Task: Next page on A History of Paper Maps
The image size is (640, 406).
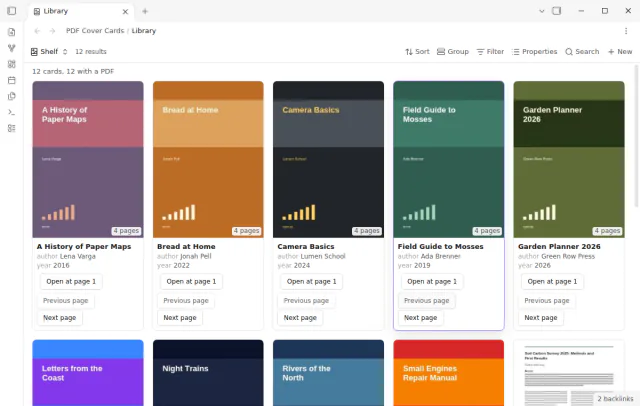Action: tap(60, 317)
